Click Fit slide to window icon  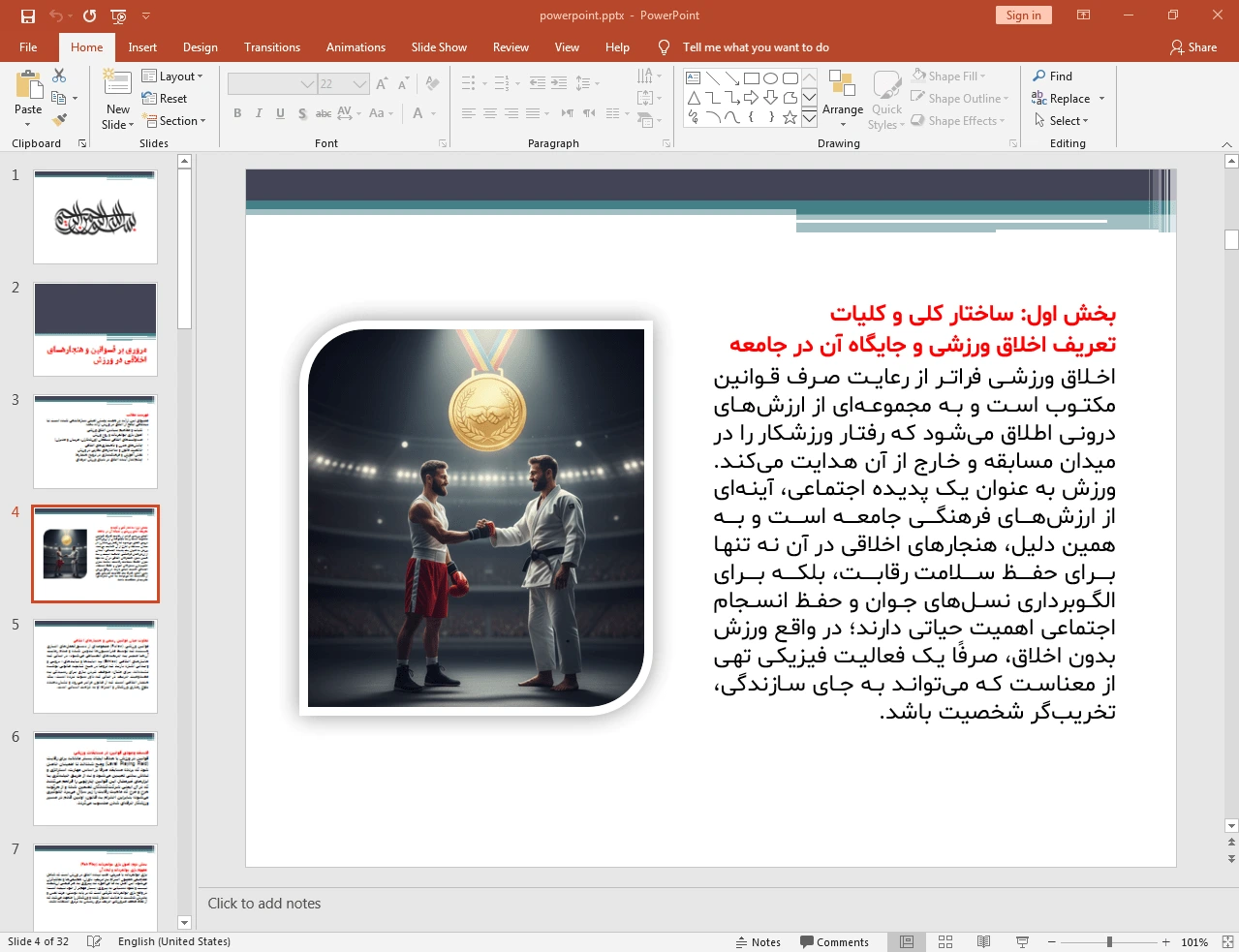click(1227, 941)
